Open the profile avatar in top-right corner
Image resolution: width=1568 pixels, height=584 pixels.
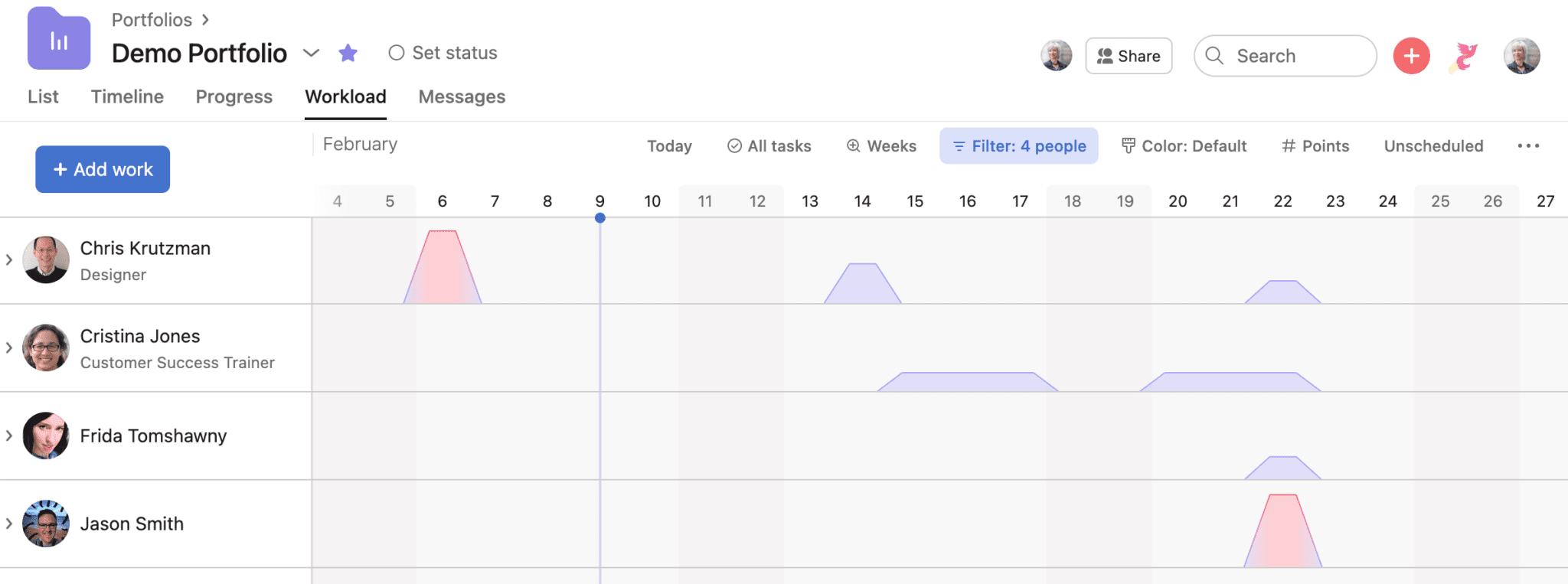pyautogui.click(x=1521, y=56)
